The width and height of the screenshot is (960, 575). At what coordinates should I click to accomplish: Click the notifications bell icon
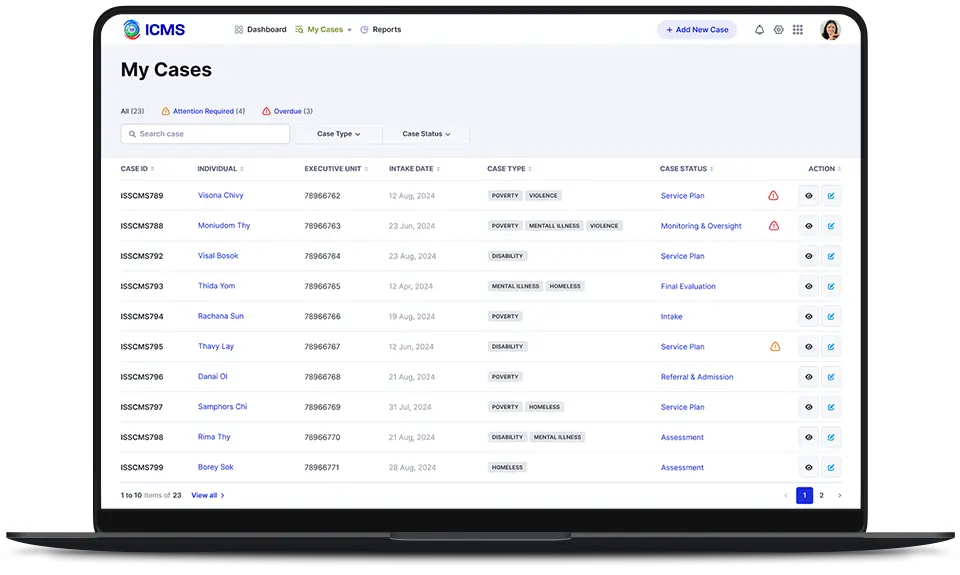pos(759,30)
